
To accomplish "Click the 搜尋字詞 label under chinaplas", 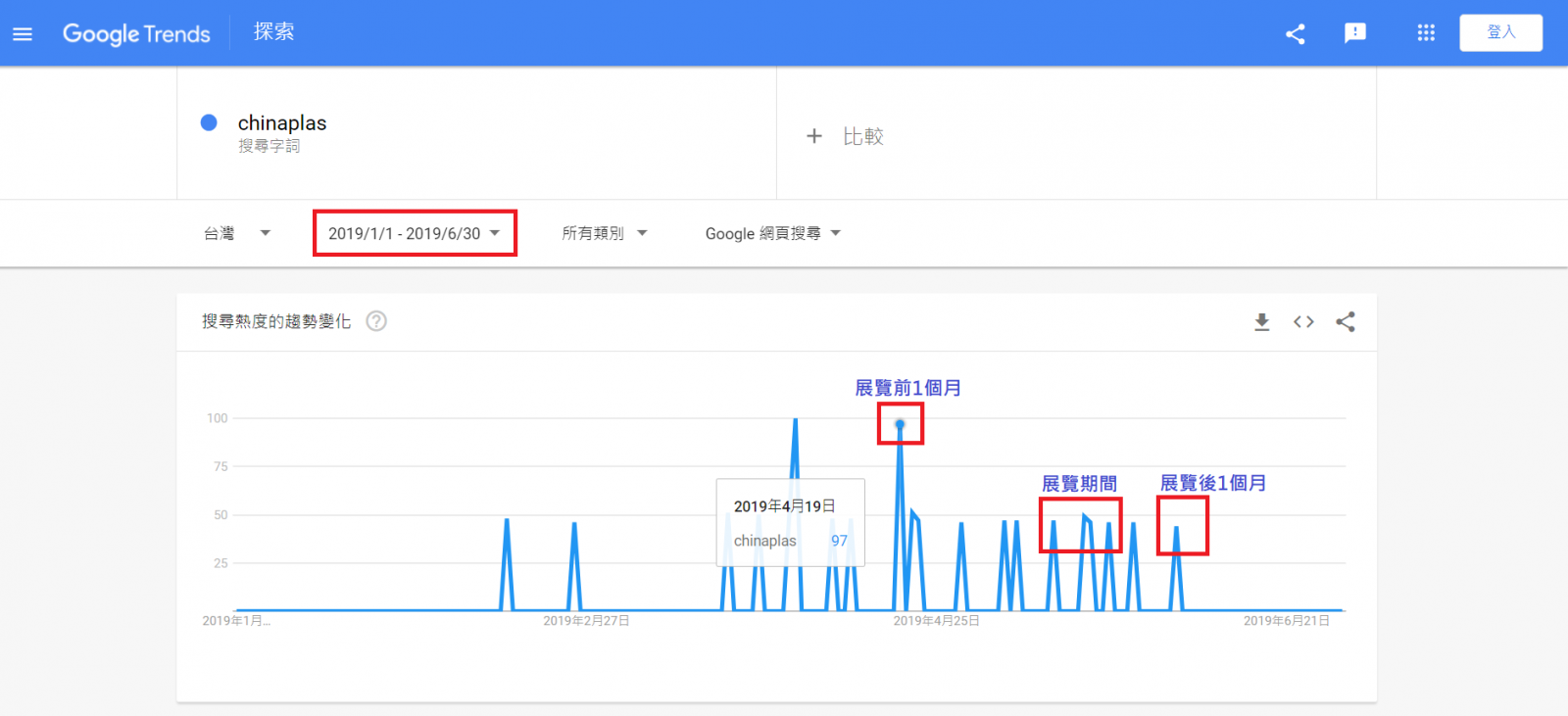I will [x=269, y=146].
